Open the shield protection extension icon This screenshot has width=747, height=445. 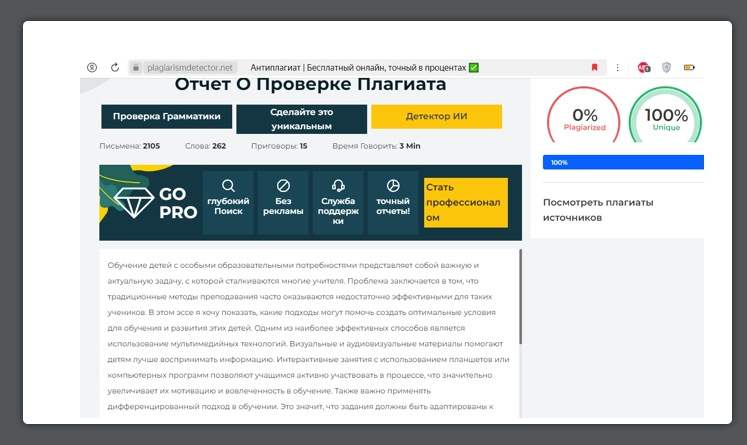pos(666,68)
